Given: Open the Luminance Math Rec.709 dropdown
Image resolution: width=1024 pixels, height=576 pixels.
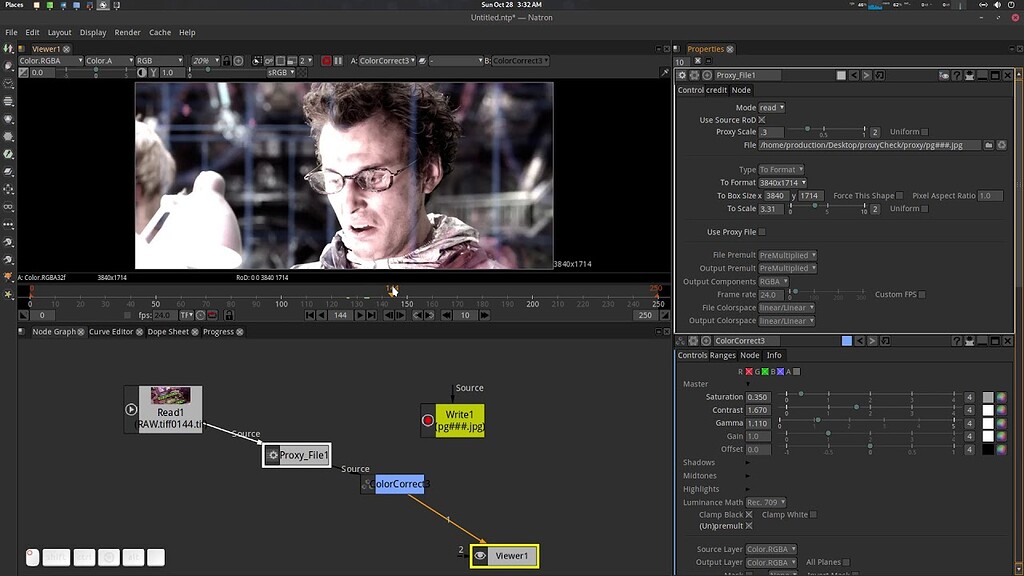Looking at the screenshot, I should [767, 502].
